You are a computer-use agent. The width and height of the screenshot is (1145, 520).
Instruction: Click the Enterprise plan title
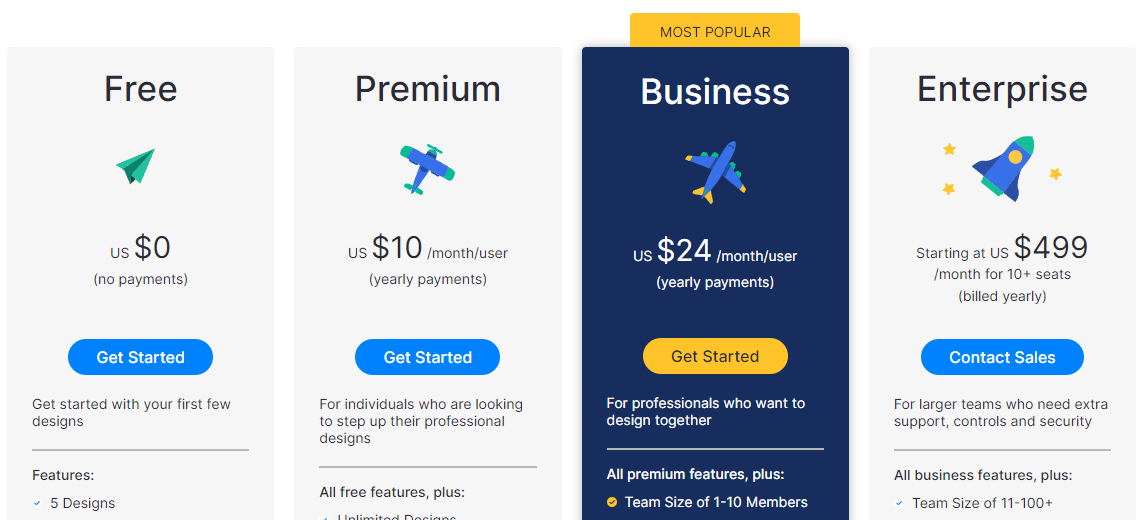pos(1003,89)
